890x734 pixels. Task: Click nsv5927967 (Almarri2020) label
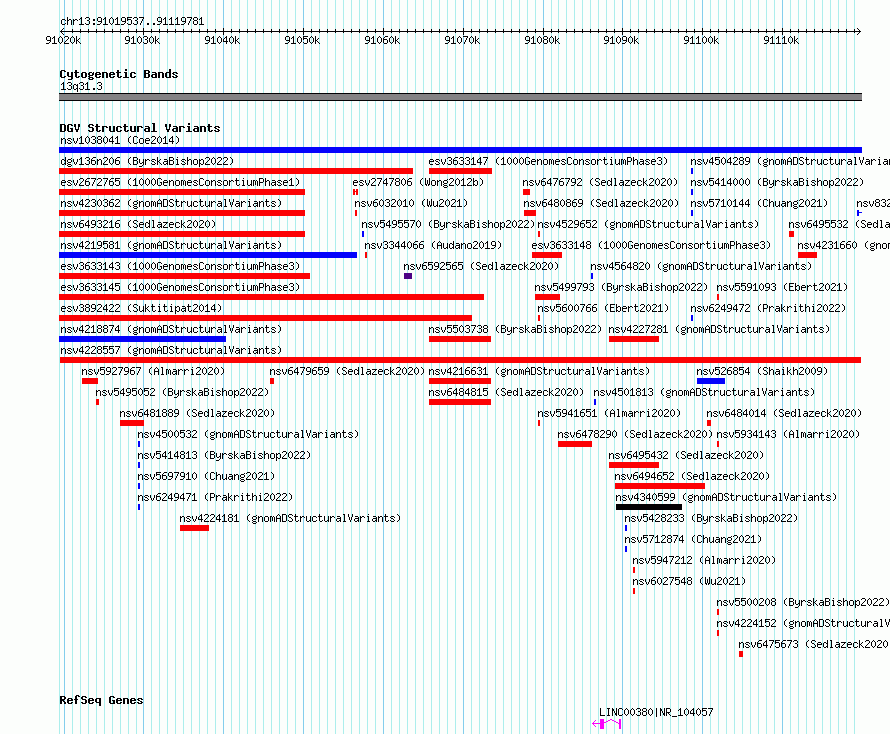click(x=153, y=371)
